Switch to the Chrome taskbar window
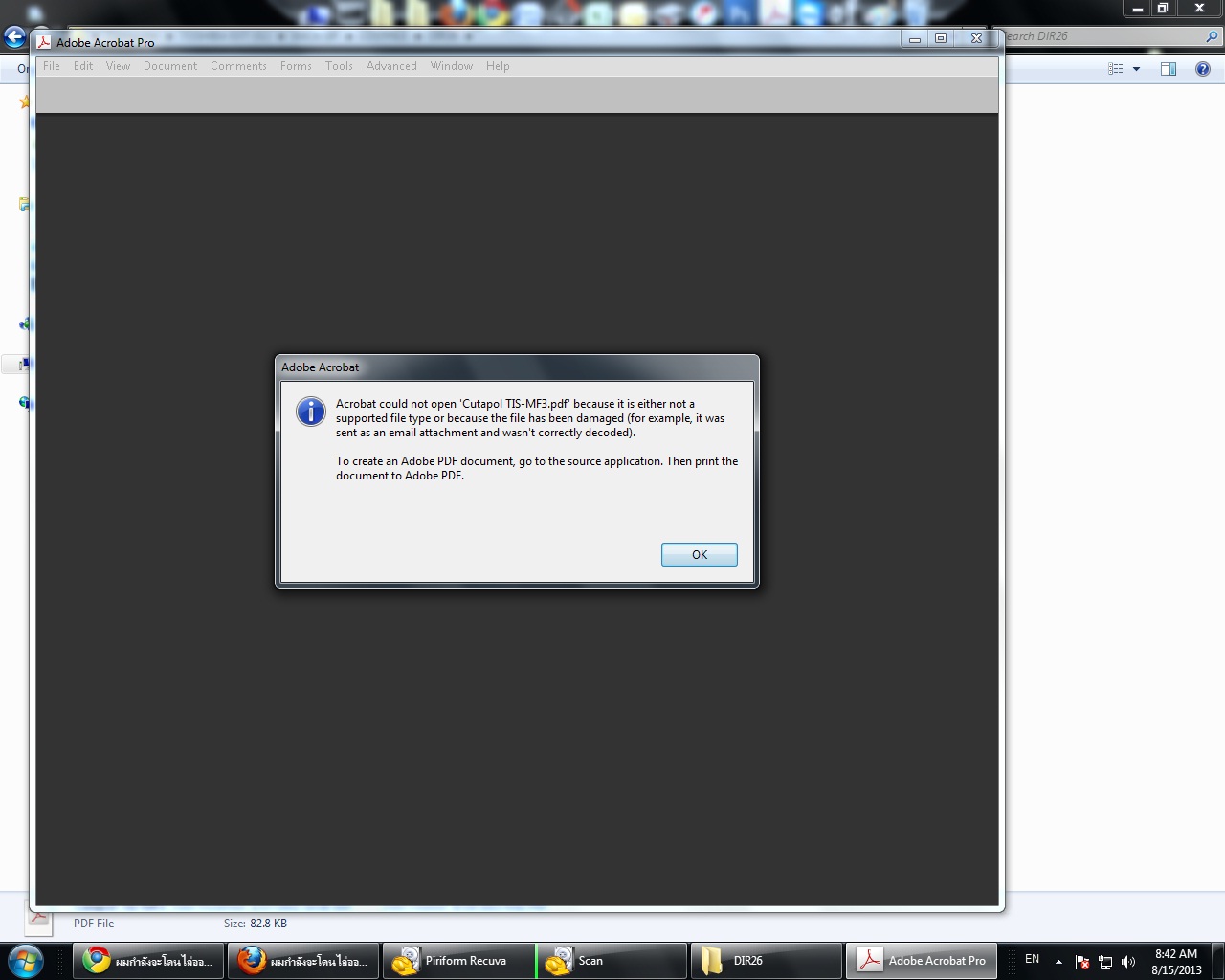 point(149,961)
